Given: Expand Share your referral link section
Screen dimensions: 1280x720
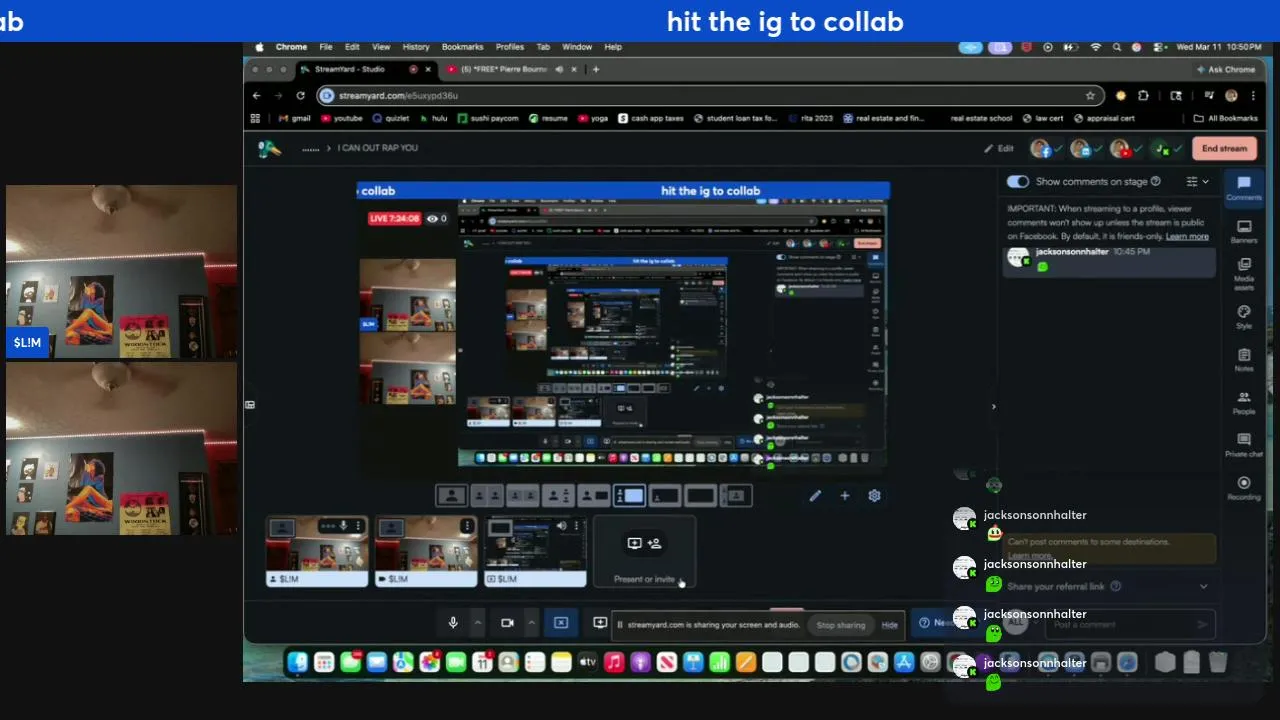Looking at the screenshot, I should click(x=1203, y=587).
